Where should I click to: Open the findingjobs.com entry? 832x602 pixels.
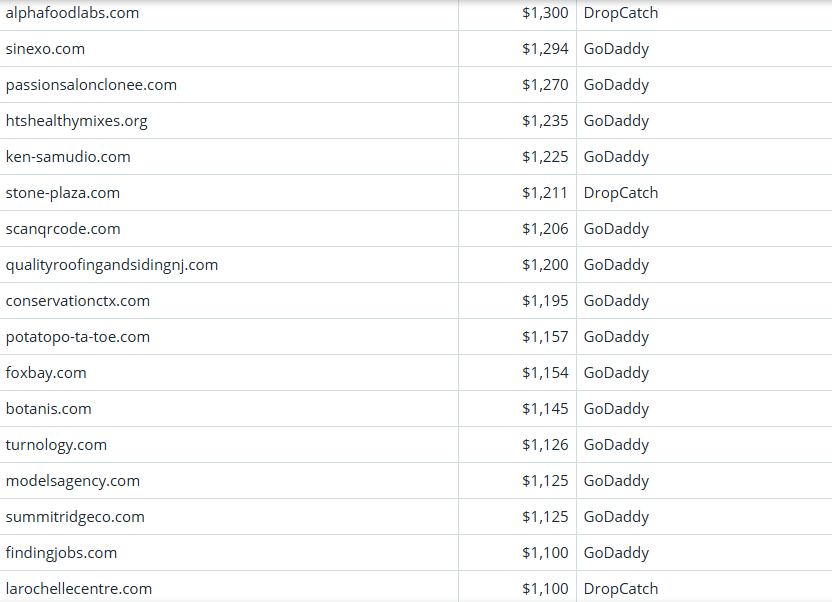coord(61,553)
